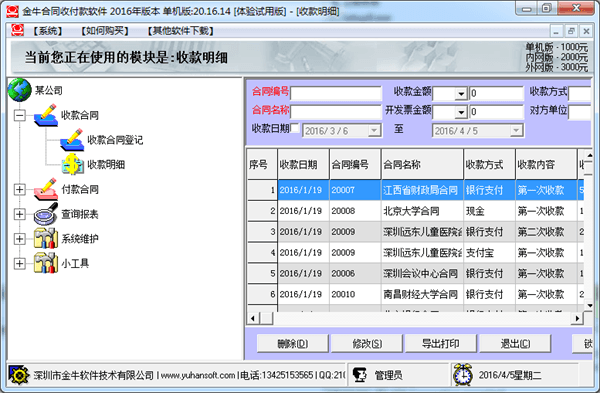Open the 【如何购买】 menu
The width and height of the screenshot is (600, 393).
tap(105, 31)
